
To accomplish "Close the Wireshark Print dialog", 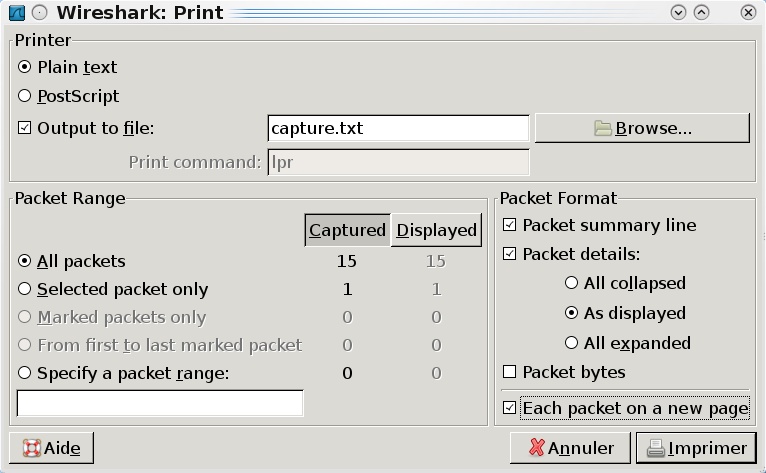I will tap(748, 12).
